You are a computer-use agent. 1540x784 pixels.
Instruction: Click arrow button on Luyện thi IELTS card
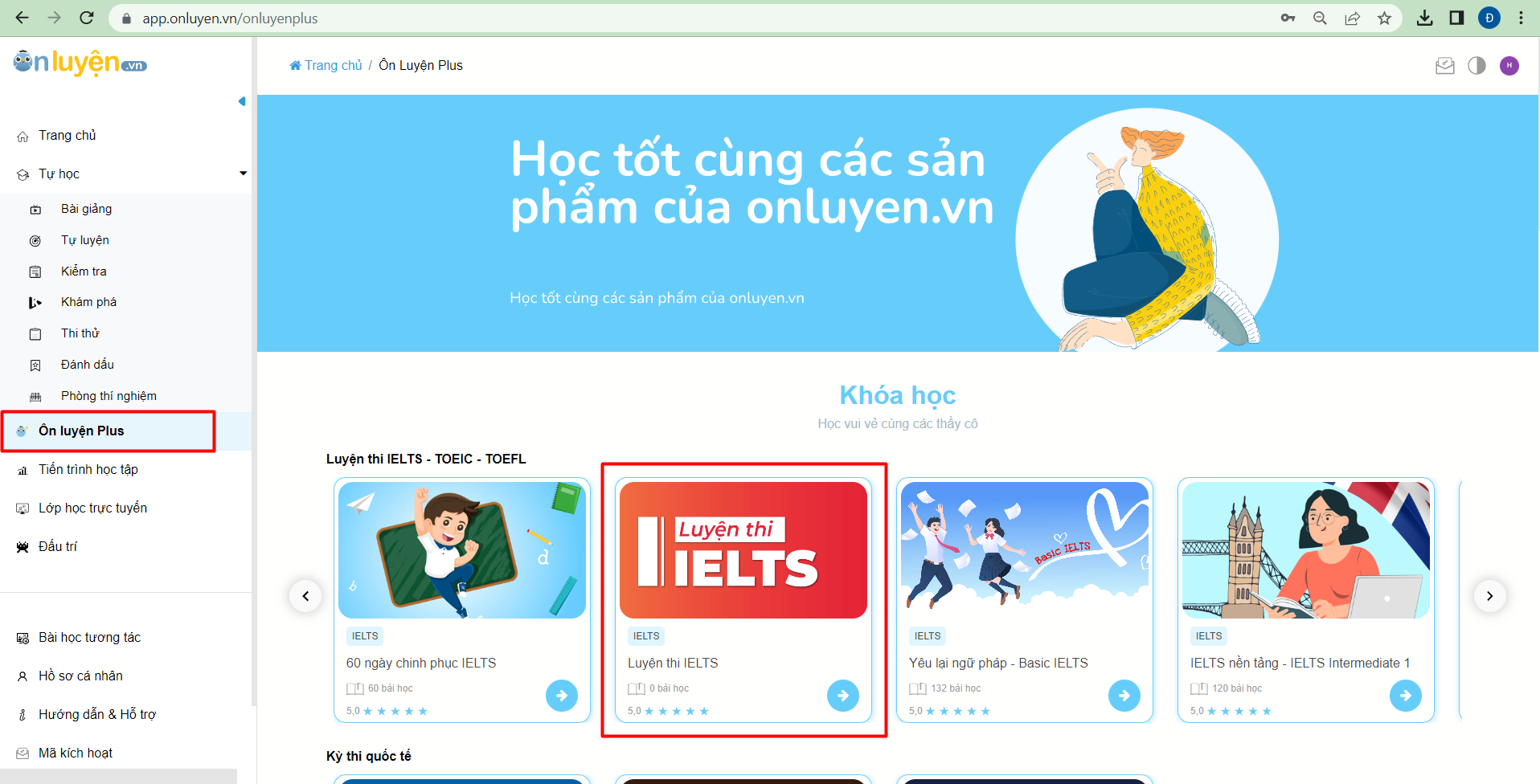(x=843, y=696)
